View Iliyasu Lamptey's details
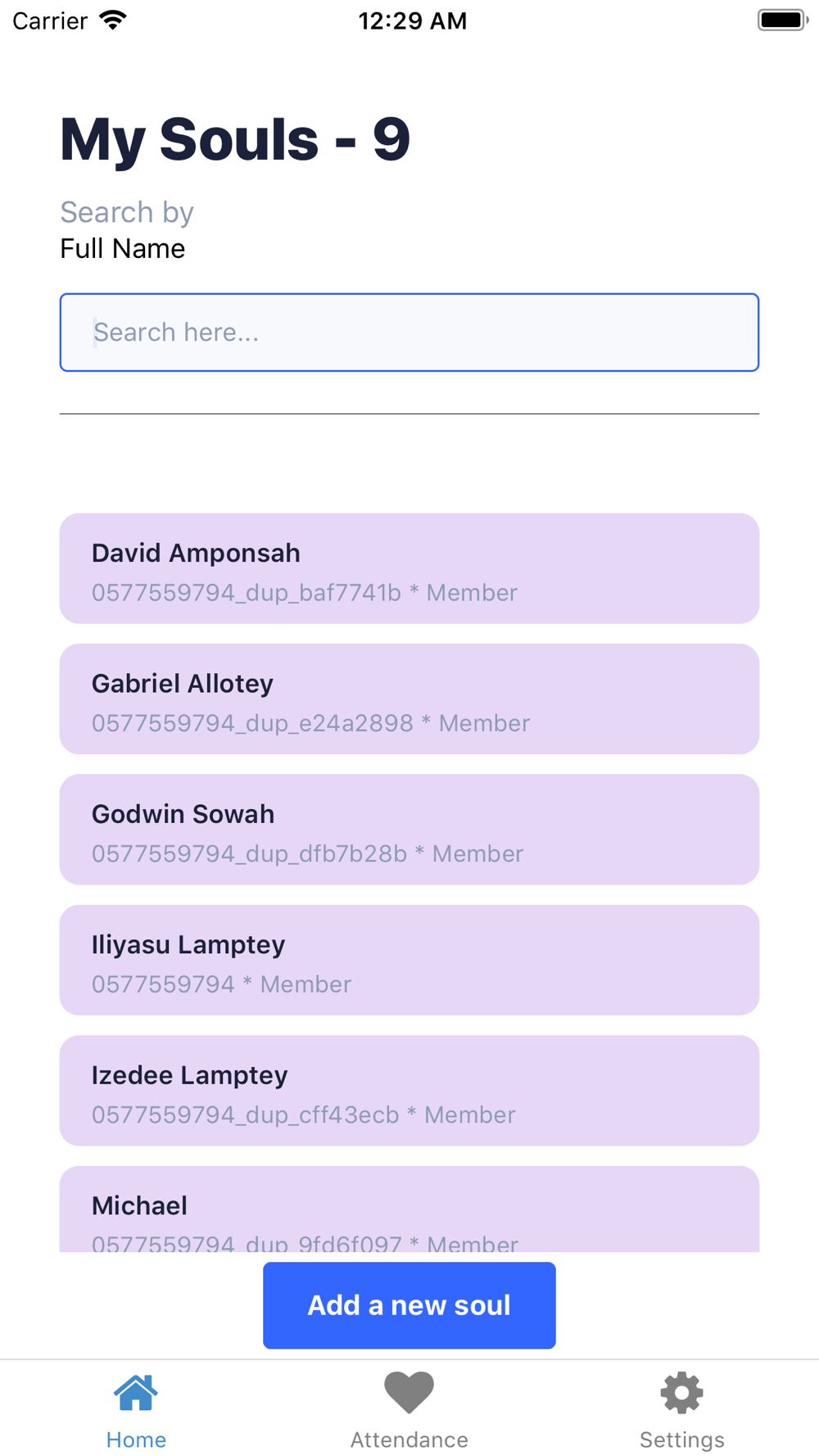Image resolution: width=819 pixels, height=1456 pixels. 409,960
